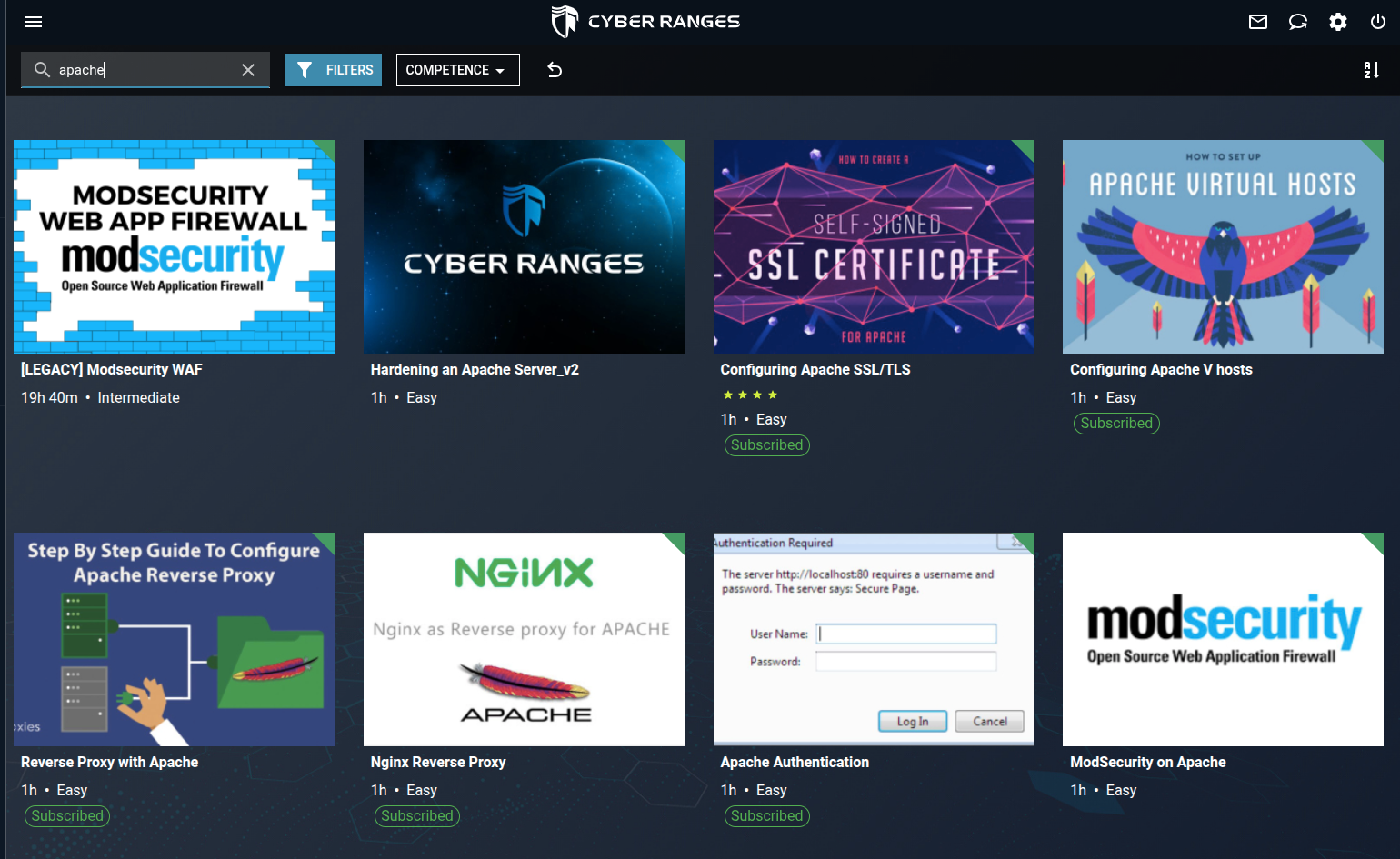Click the [LEGACY] Modsecurity WAF title
The image size is (1400, 859).
112,369
